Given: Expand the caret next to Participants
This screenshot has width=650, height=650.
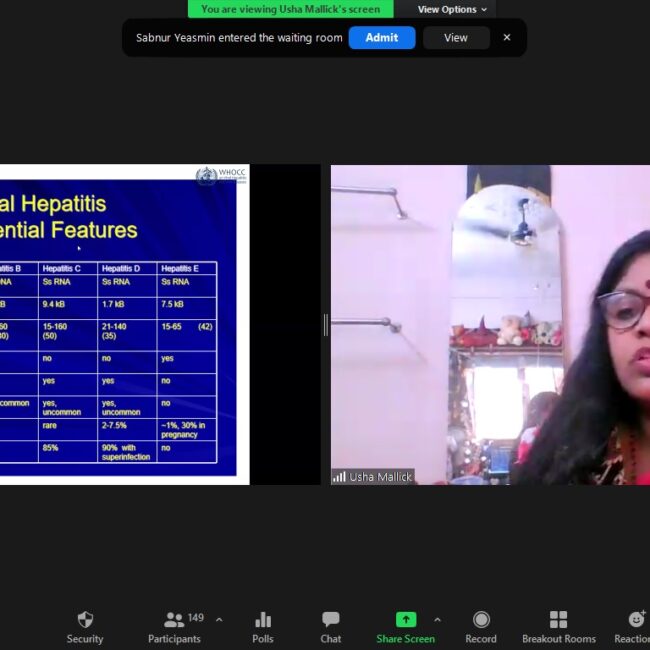Looking at the screenshot, I should coord(219,620).
